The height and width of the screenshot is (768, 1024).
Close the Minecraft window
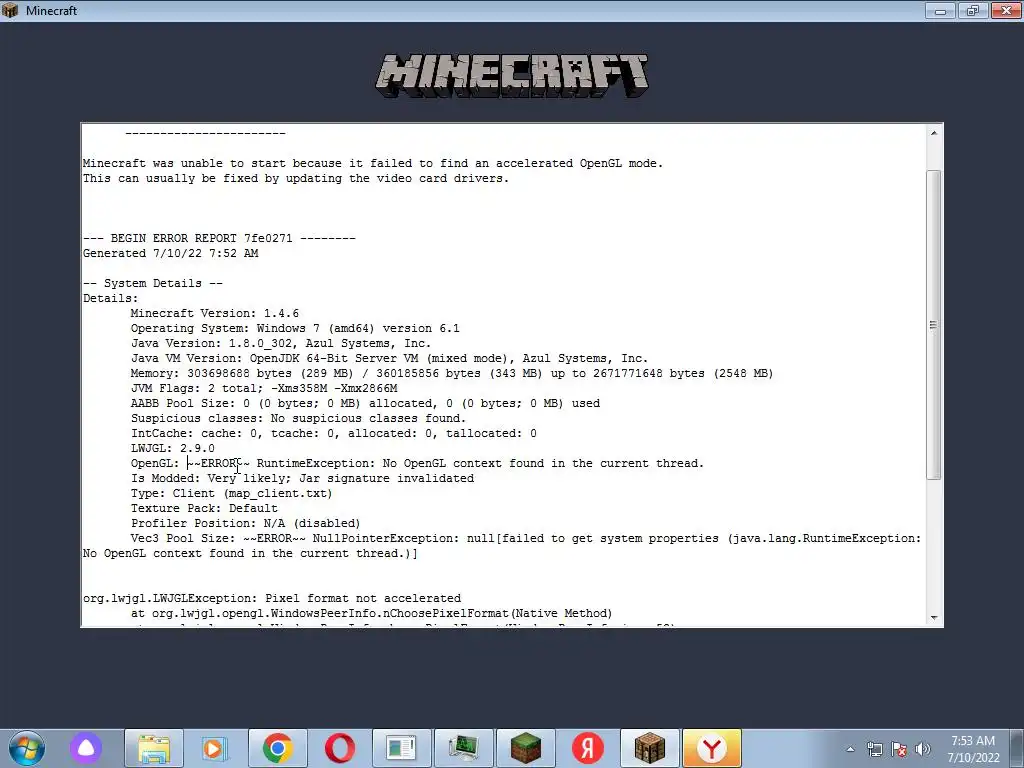pos(1006,10)
